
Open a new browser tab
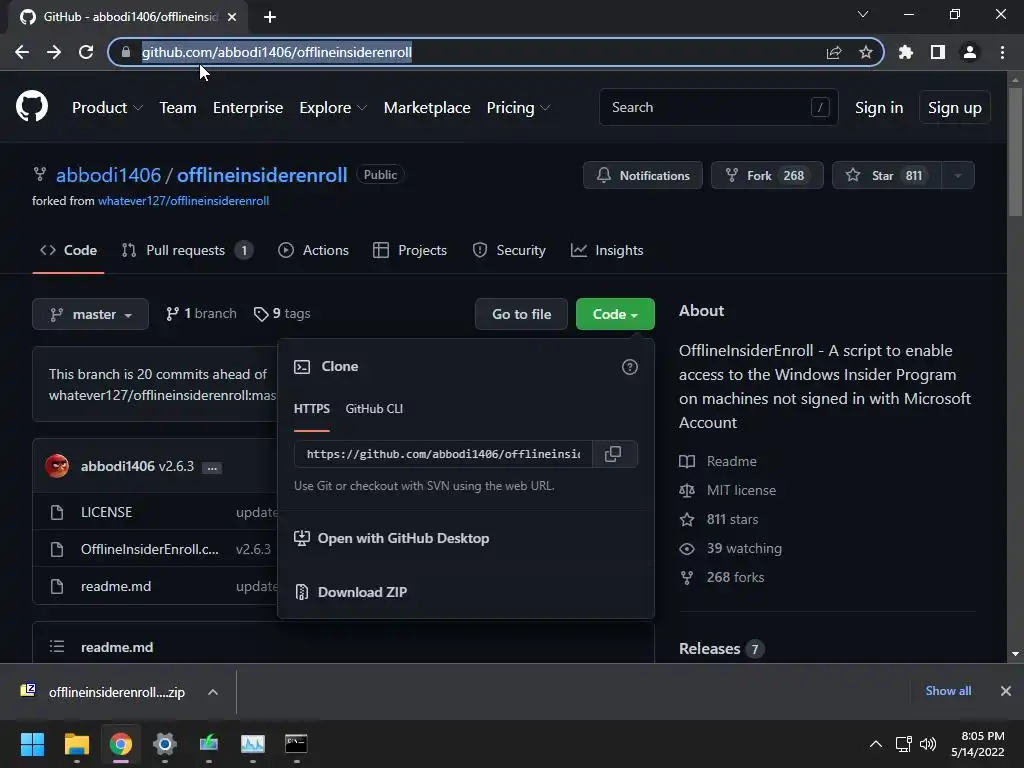(x=270, y=17)
